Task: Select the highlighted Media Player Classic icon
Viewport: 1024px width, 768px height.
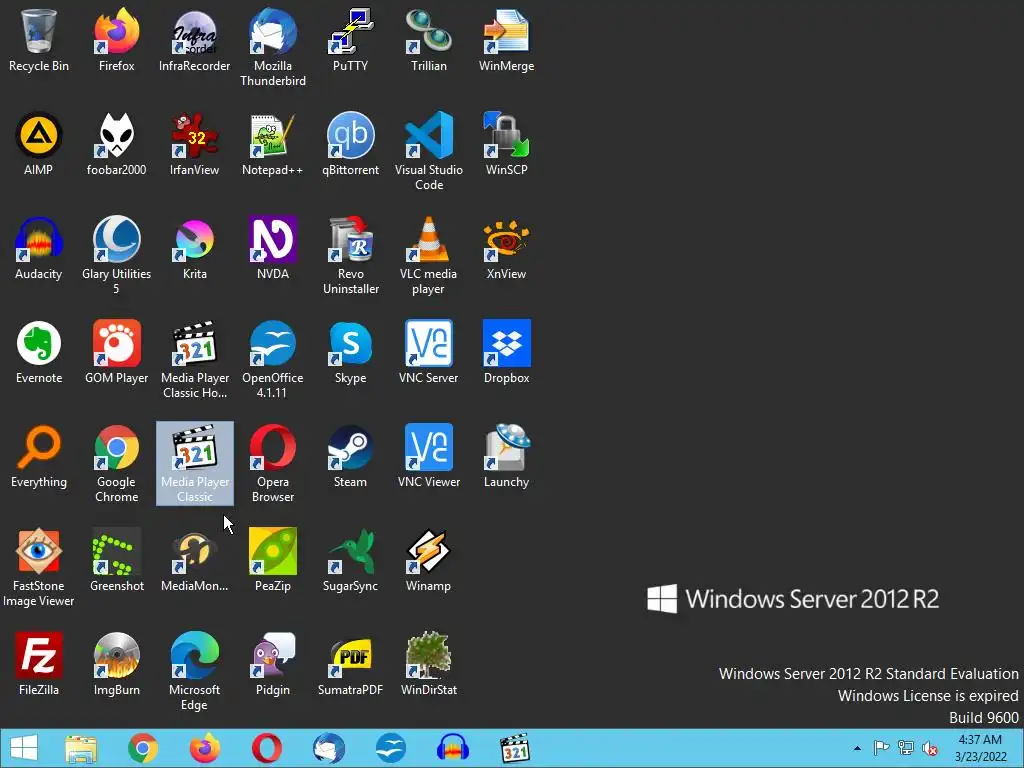Action: click(195, 463)
